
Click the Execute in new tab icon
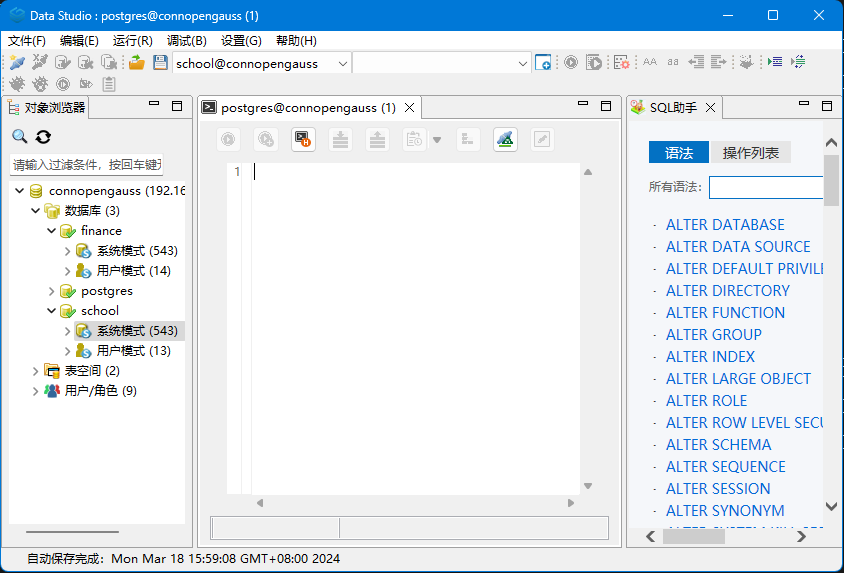(x=266, y=140)
